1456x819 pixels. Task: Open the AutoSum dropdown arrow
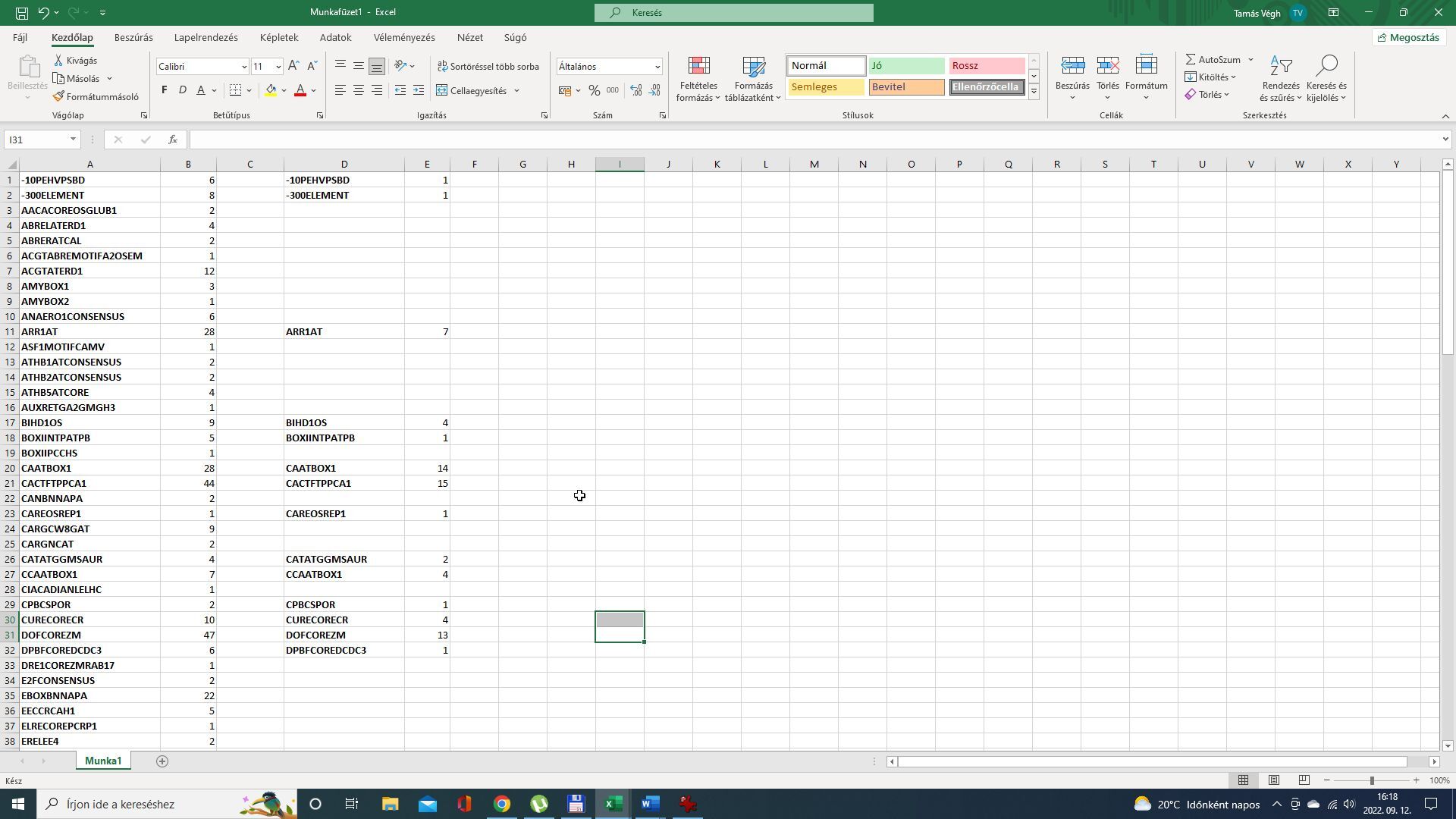coord(1250,60)
